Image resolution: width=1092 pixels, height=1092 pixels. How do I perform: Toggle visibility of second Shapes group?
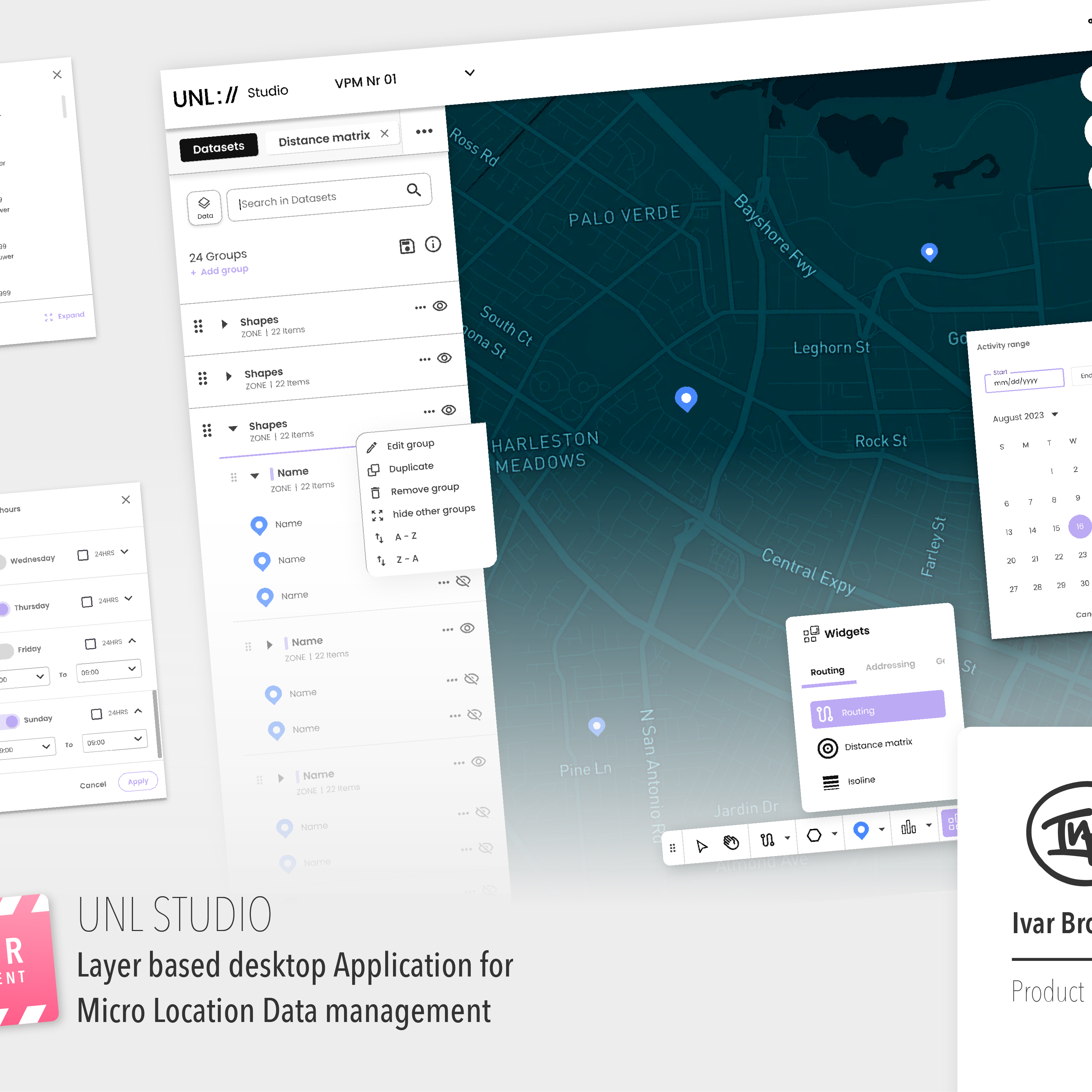click(444, 358)
